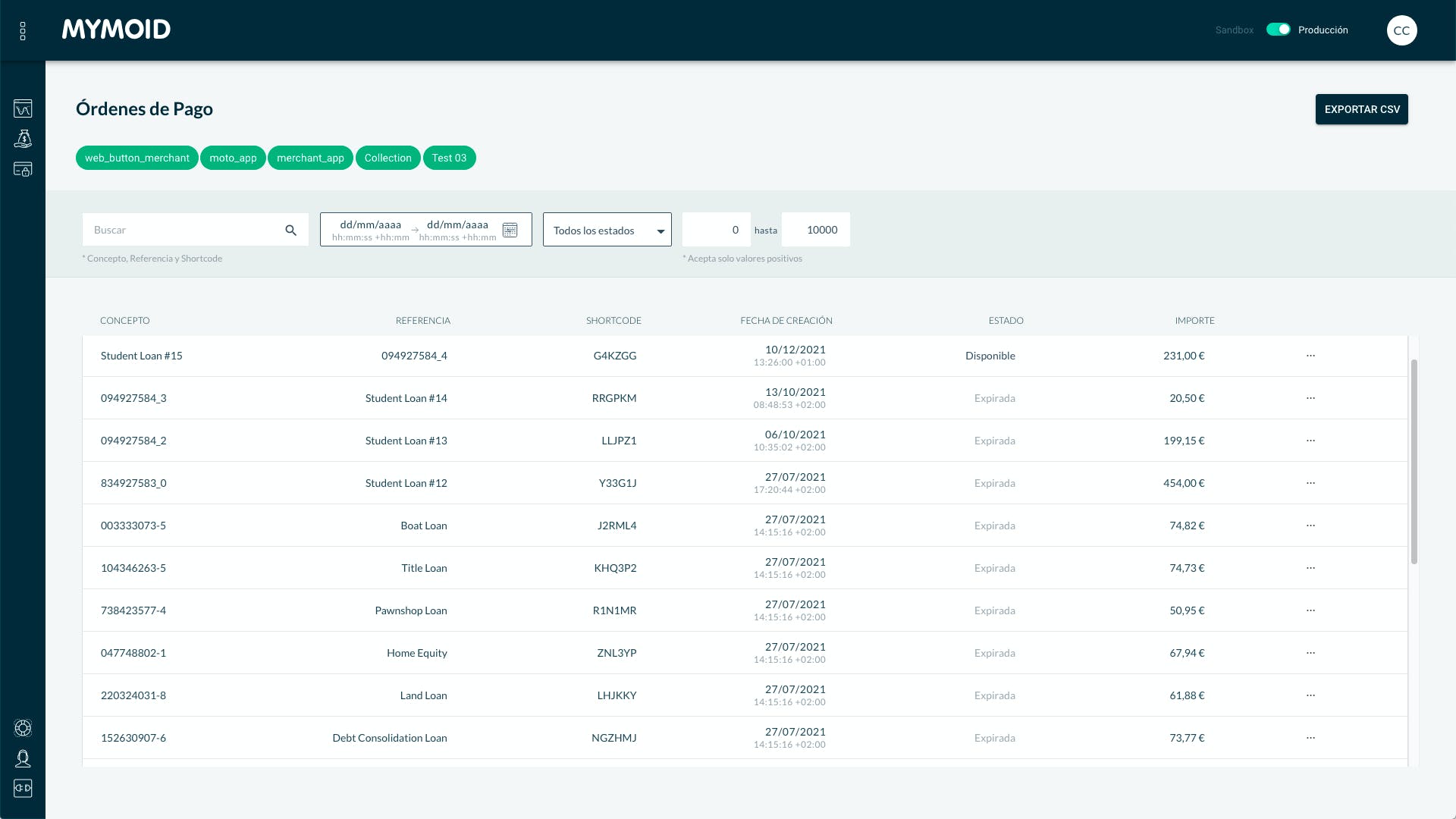Sort by Fecha de Creación column
This screenshot has height=819, width=1456.
[x=786, y=321]
